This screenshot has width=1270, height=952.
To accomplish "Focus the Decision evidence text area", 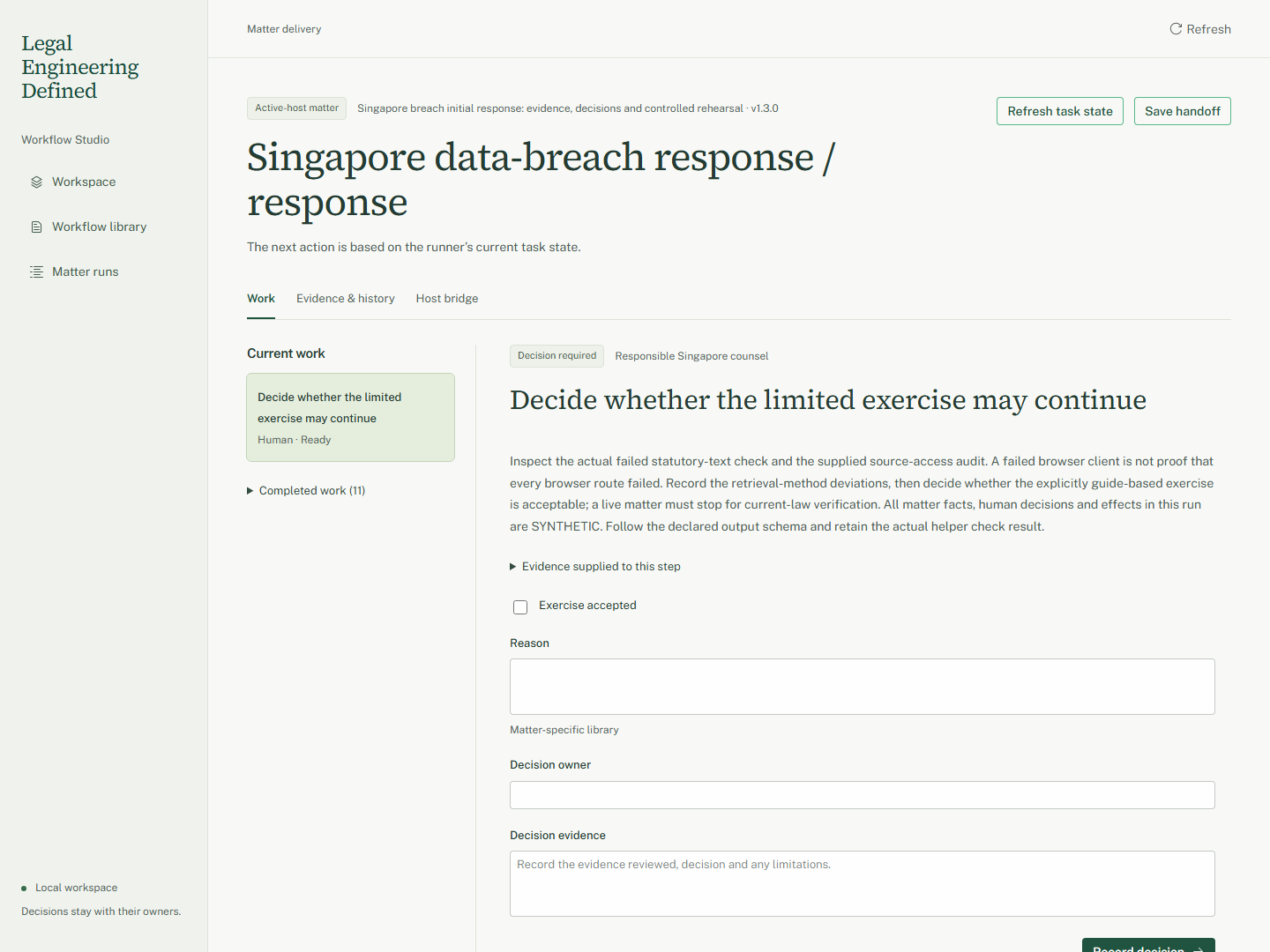I will (863, 884).
